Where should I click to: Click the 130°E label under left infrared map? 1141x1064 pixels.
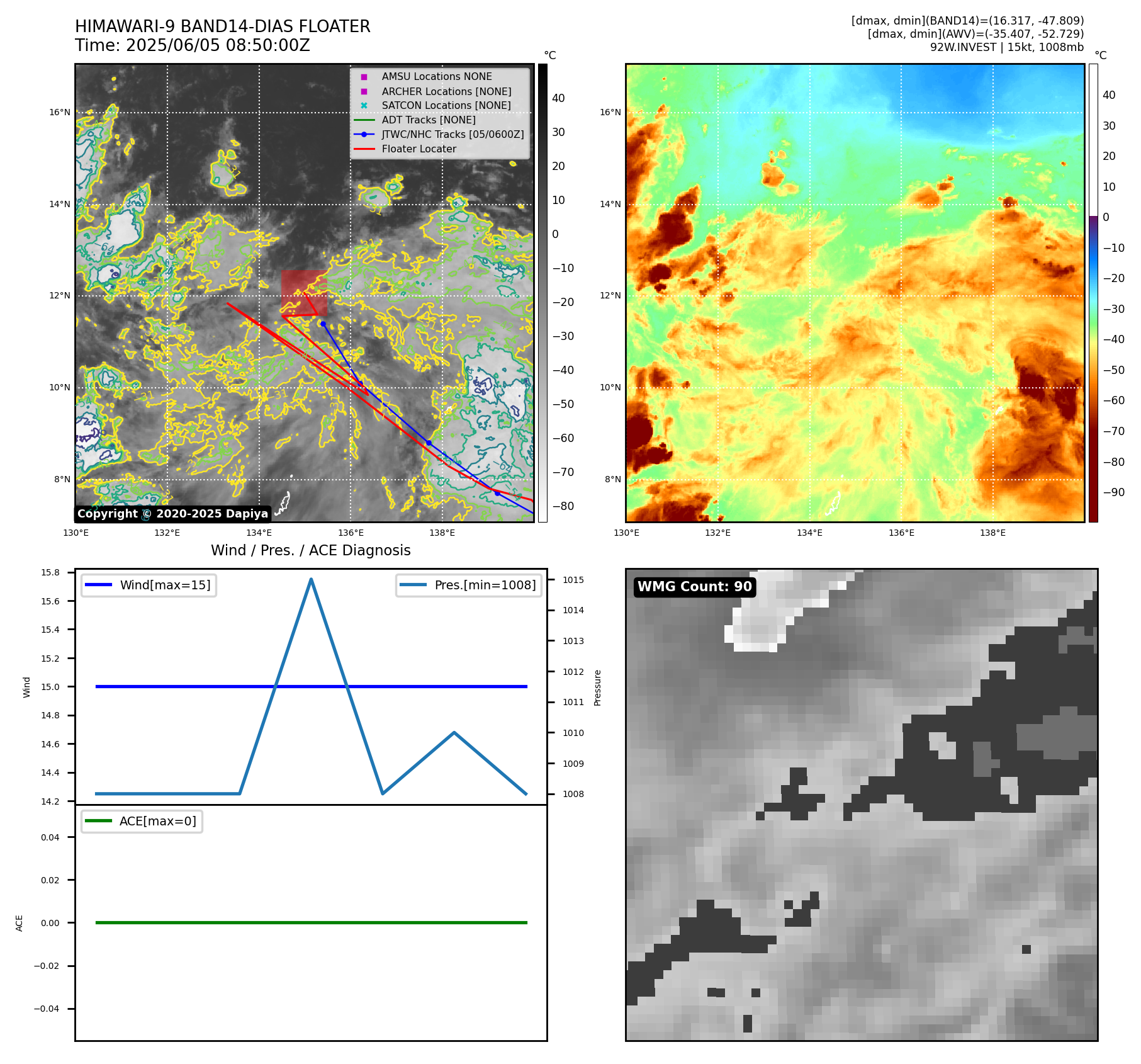click(x=76, y=533)
